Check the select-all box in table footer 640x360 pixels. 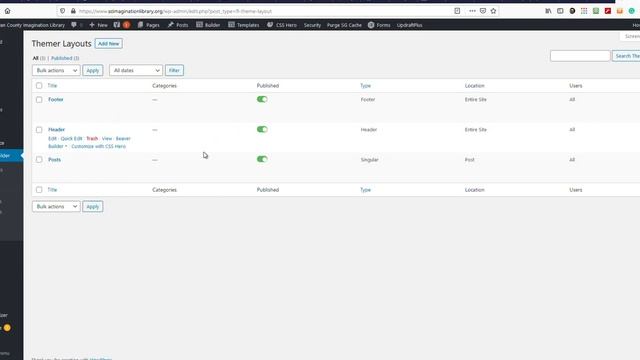(39, 190)
